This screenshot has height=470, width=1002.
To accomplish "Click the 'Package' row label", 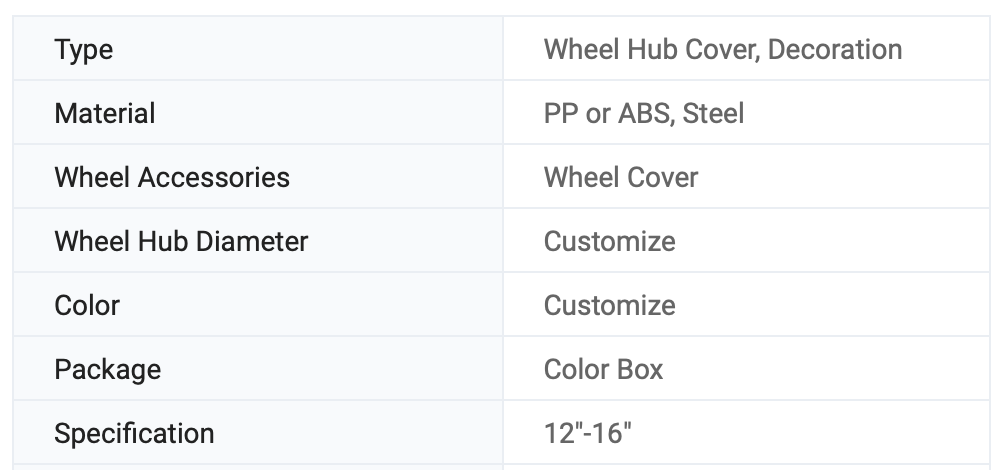I will [x=107, y=369].
